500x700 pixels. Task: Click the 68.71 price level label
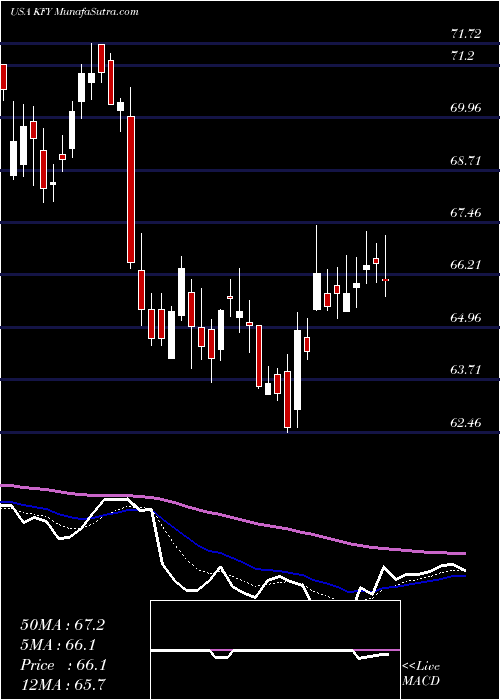[466, 160]
